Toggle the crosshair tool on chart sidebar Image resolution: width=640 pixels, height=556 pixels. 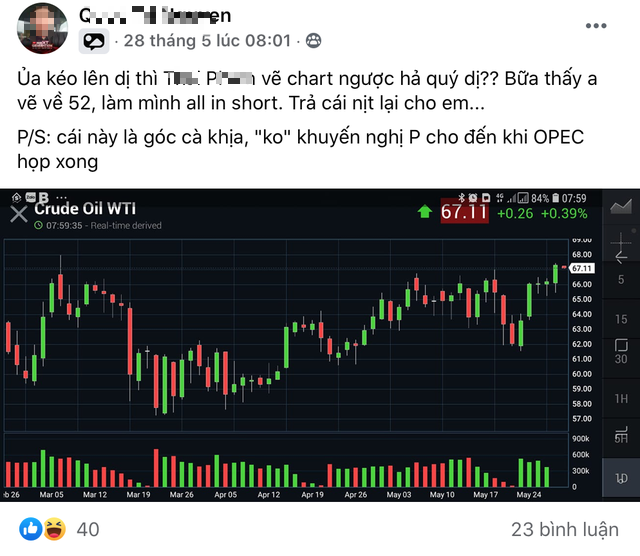point(621,243)
